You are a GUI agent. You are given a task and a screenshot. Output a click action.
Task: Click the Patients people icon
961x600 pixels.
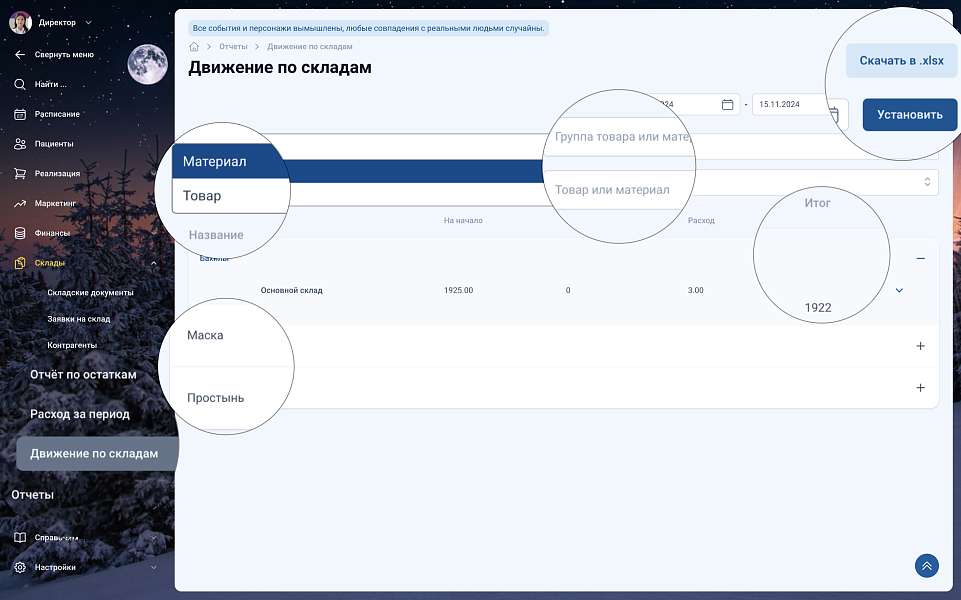(x=20, y=144)
